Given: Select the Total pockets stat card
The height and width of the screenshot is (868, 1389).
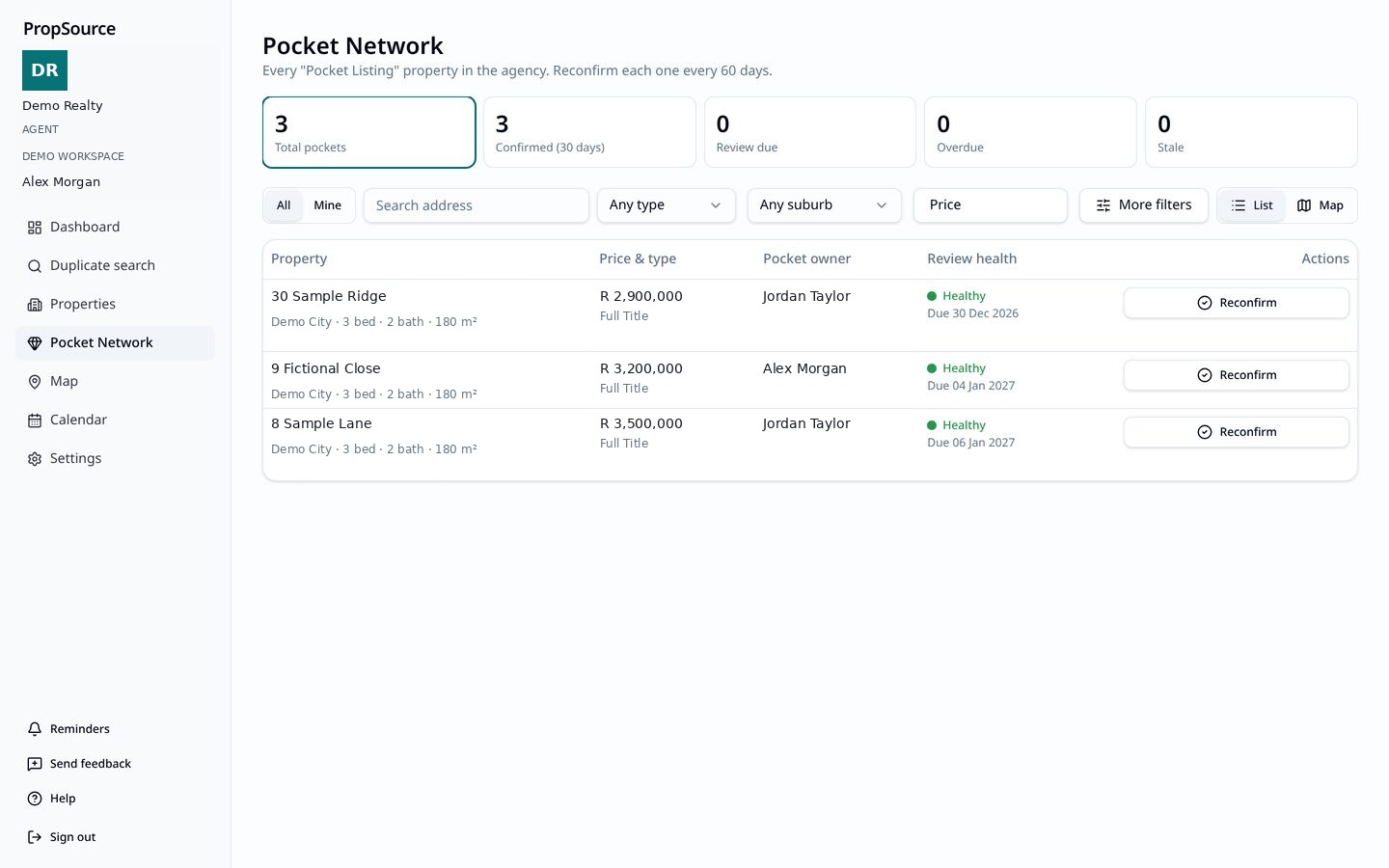Looking at the screenshot, I should 369,132.
